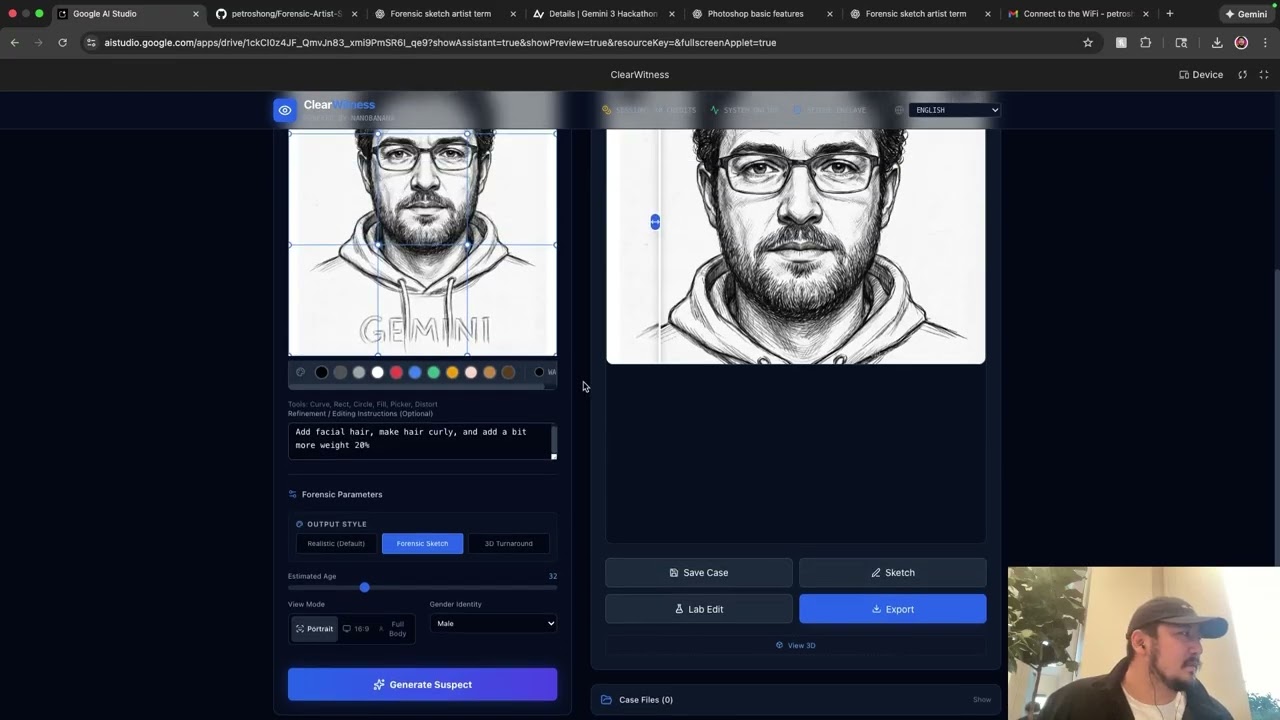Viewport: 1280px width, 720px height.
Task: Click the color palette icon beside the swatches
Action: tap(300, 372)
